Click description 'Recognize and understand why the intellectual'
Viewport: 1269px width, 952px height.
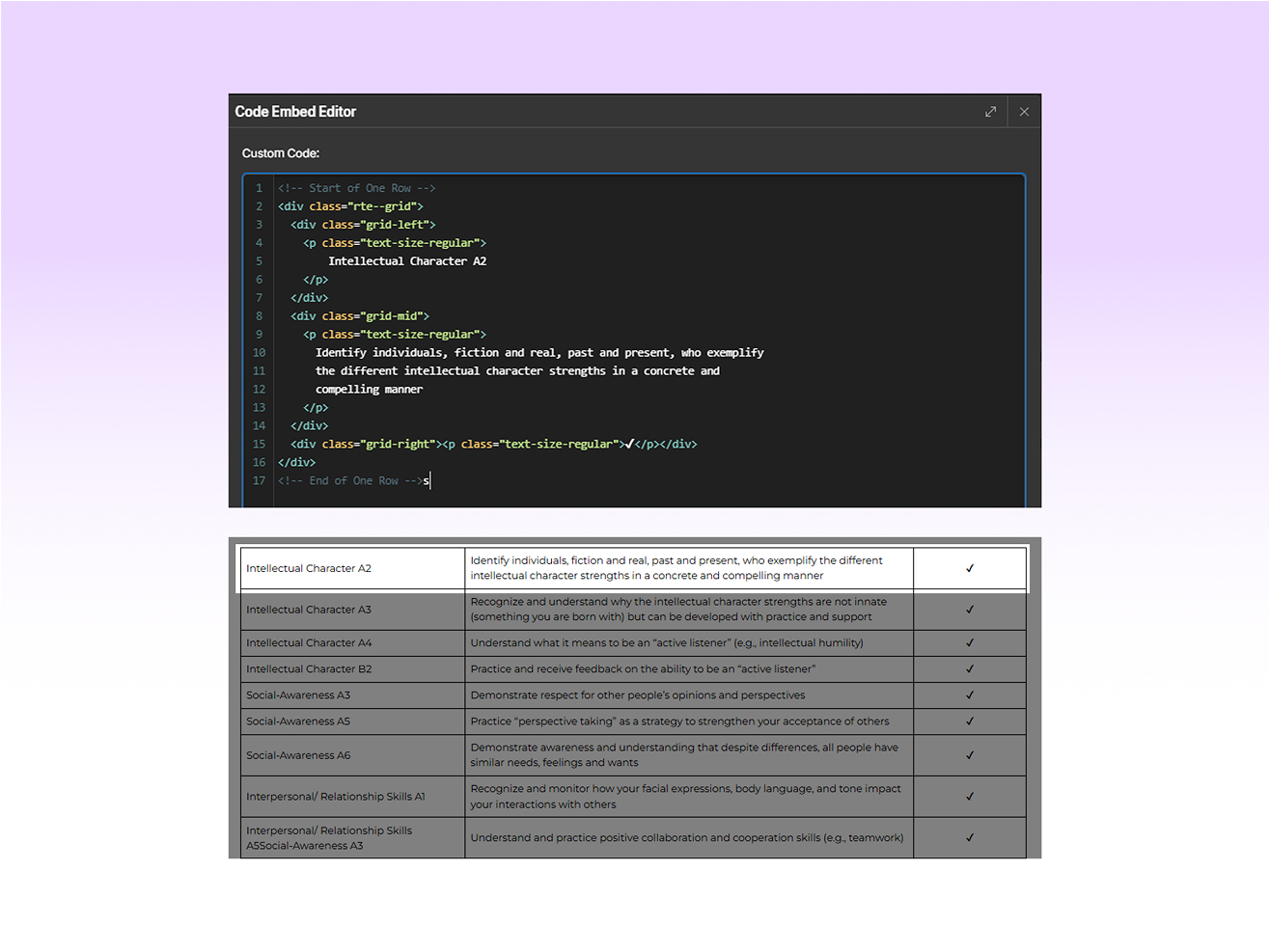pos(678,610)
